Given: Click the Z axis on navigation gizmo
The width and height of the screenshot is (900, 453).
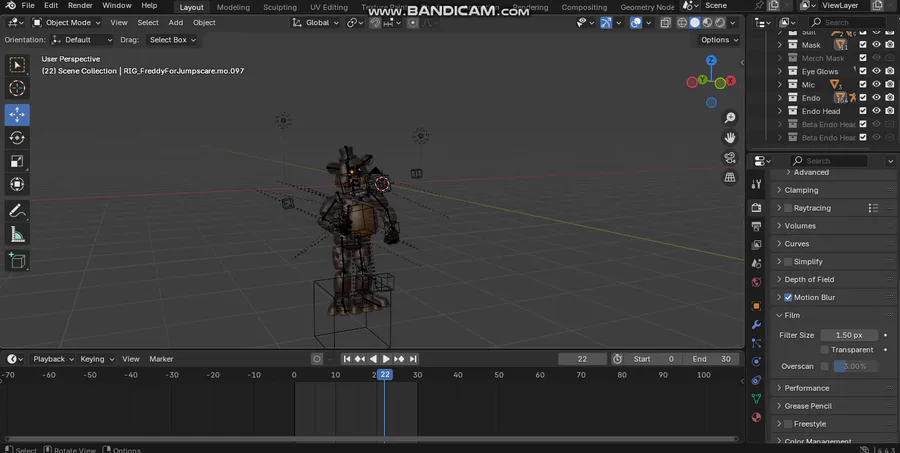Looking at the screenshot, I should click(x=711, y=60).
